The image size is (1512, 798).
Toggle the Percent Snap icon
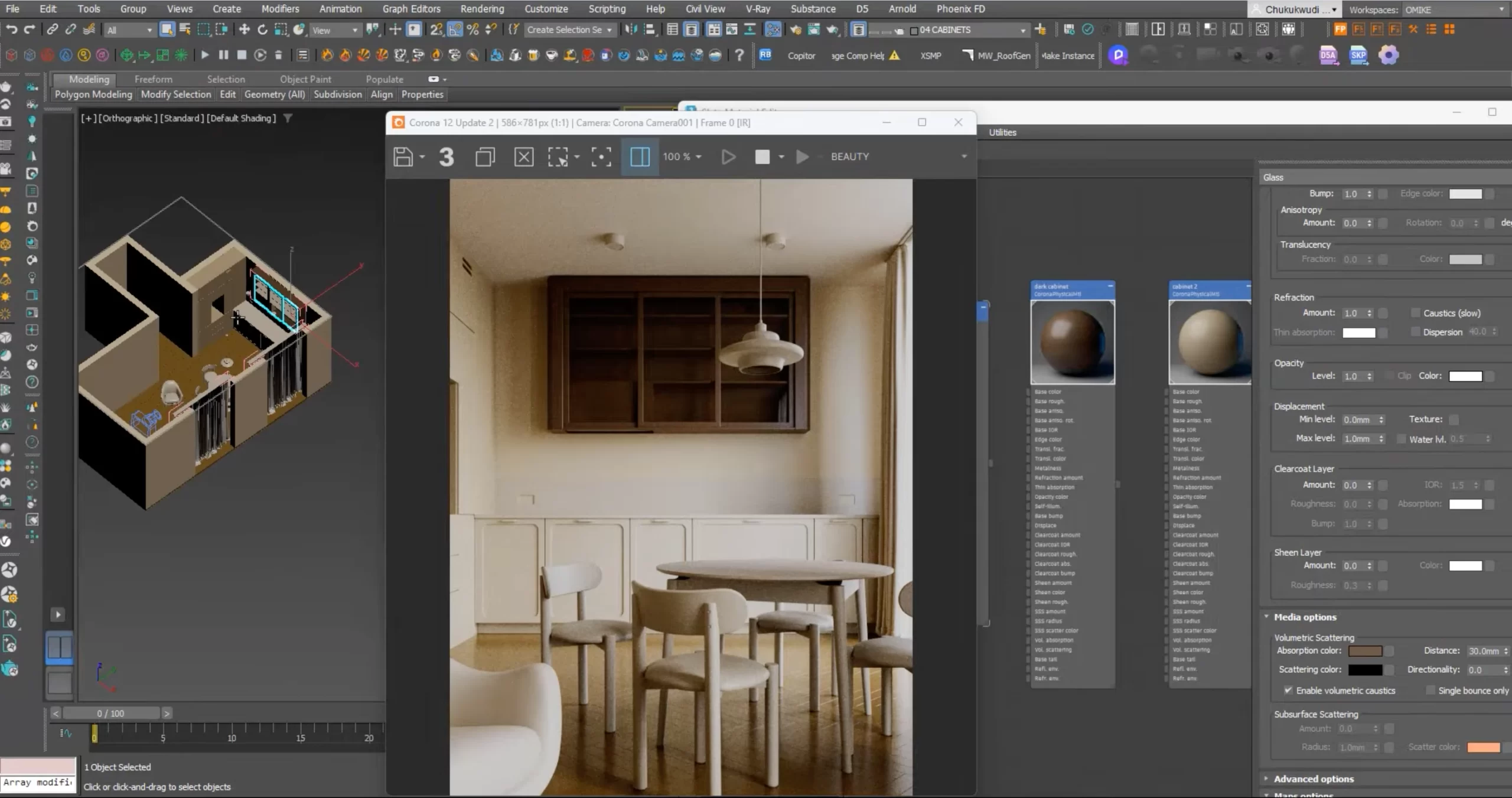pos(472,30)
